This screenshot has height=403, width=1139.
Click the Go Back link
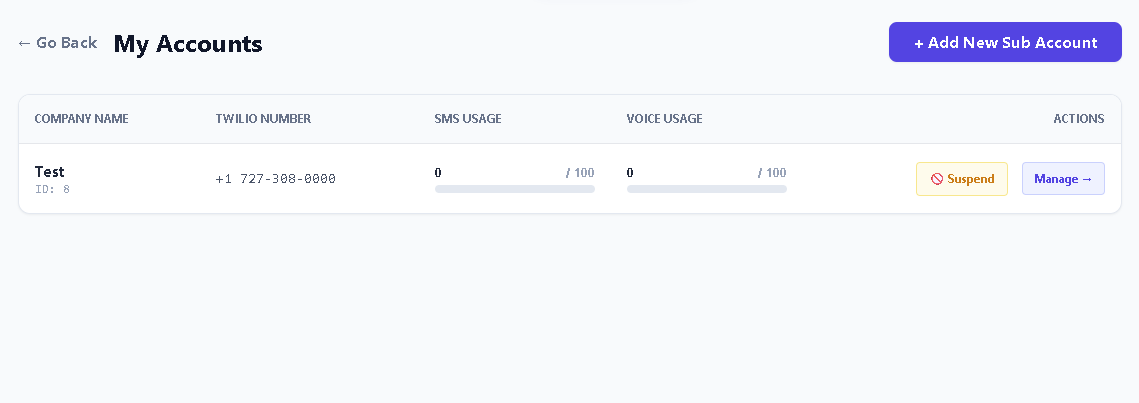57,43
